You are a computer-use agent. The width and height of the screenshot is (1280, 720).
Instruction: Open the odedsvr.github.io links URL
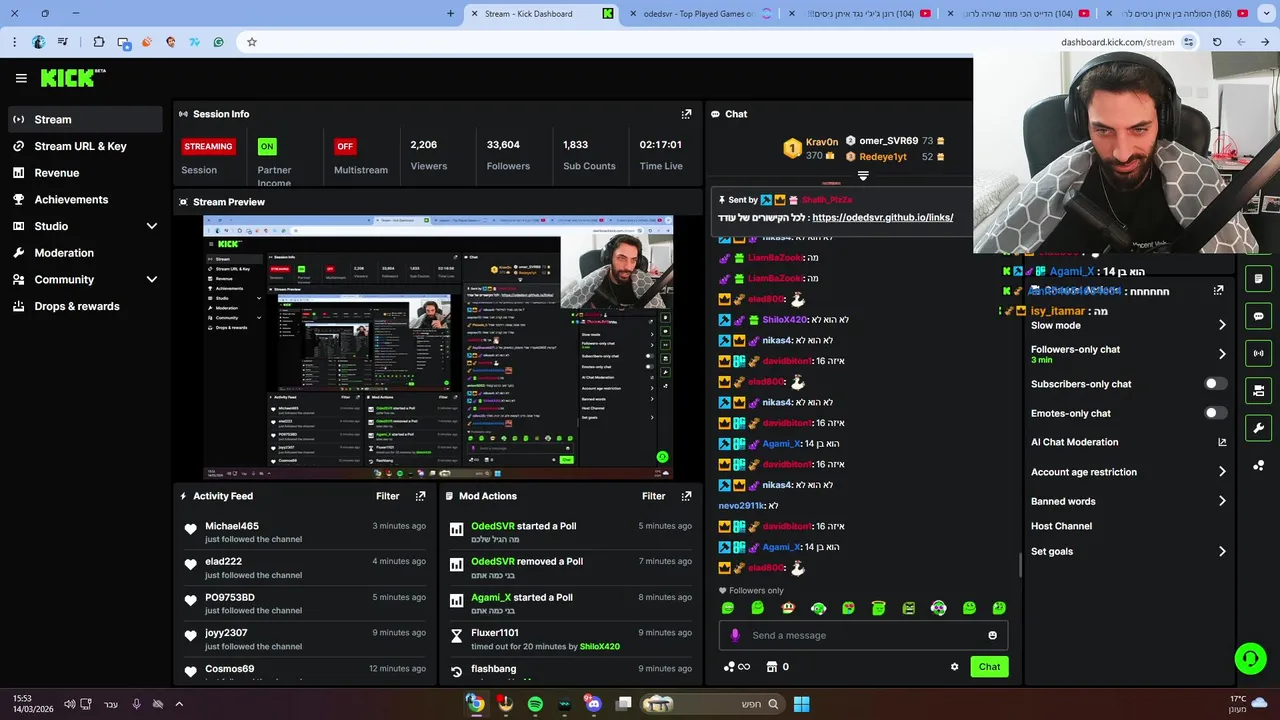882,217
